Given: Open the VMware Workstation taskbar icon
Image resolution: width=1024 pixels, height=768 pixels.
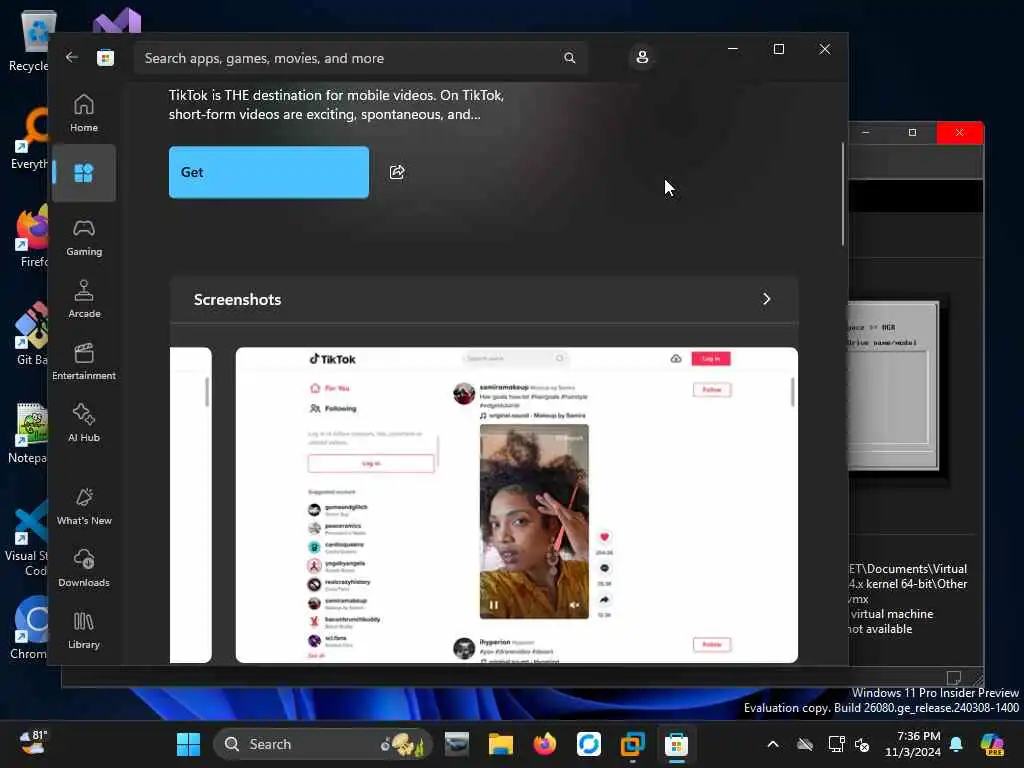Looking at the screenshot, I should [x=632, y=744].
